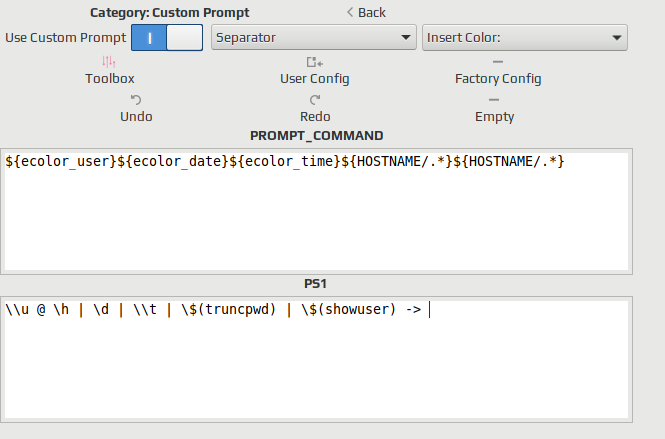
Task: Click Undo label button
Action: [136, 117]
